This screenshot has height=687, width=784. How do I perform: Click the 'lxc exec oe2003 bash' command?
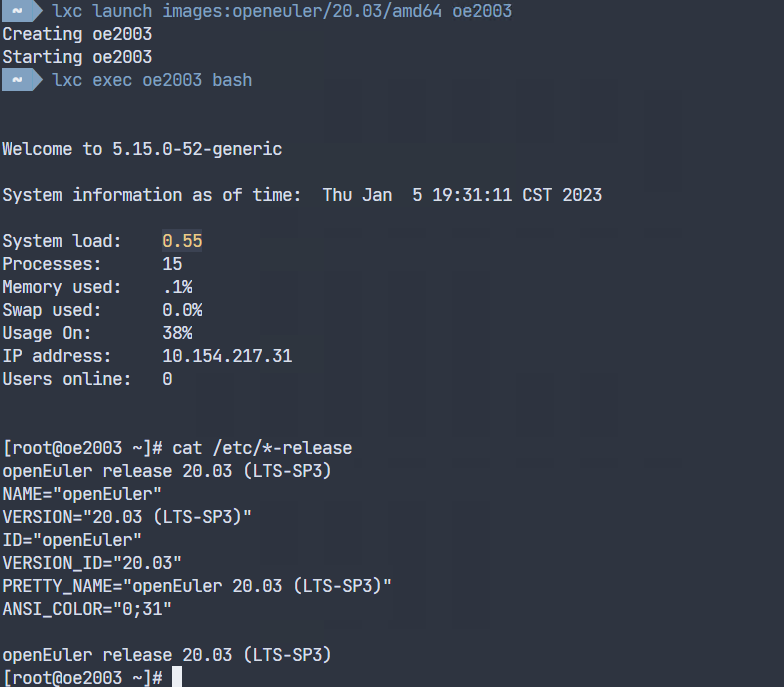[x=152, y=80]
